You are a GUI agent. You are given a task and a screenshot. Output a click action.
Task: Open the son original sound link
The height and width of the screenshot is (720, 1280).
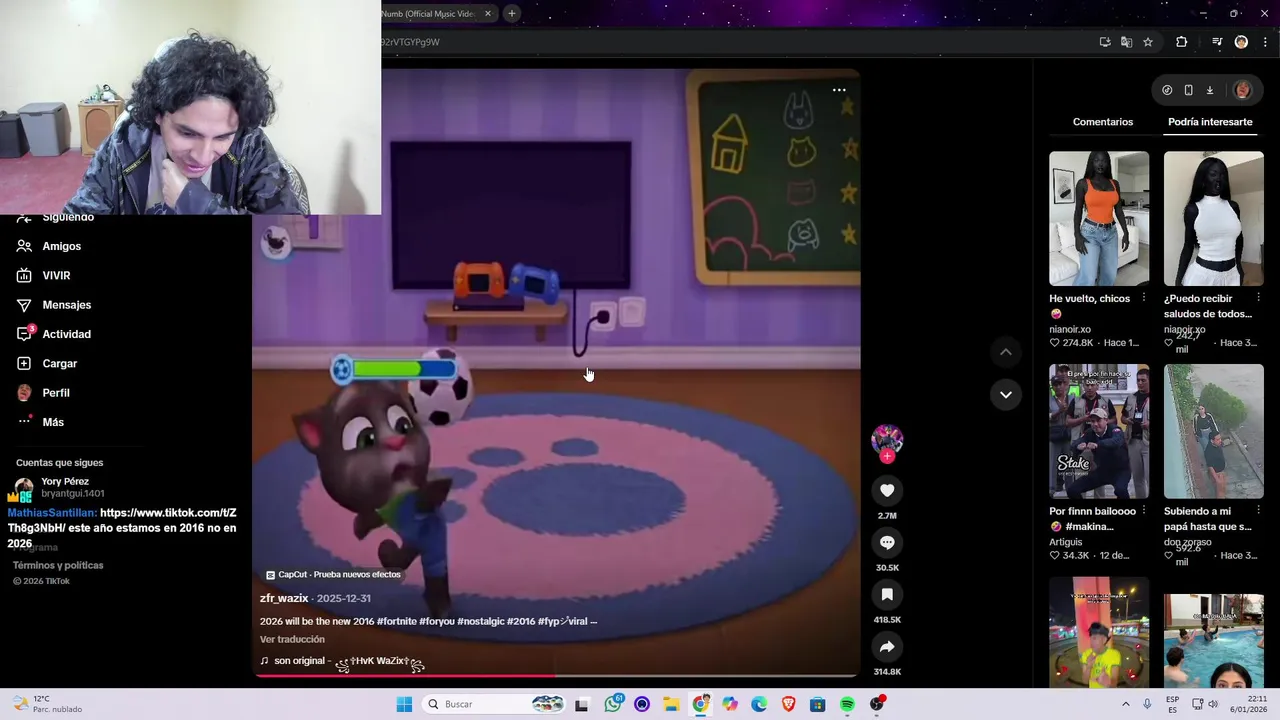click(x=343, y=661)
